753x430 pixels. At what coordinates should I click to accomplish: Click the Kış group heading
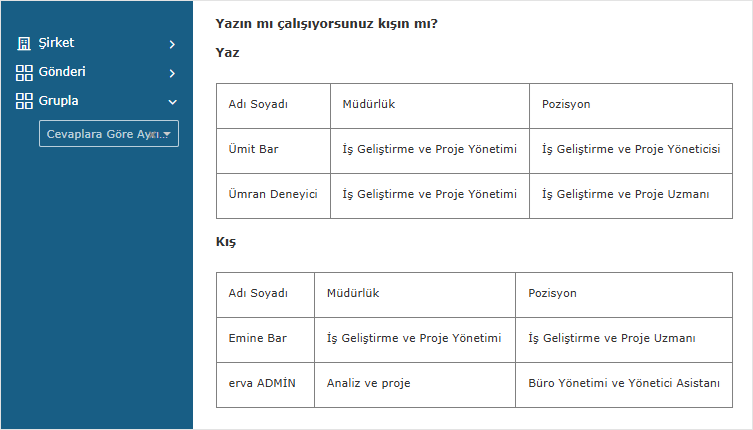(x=226, y=242)
